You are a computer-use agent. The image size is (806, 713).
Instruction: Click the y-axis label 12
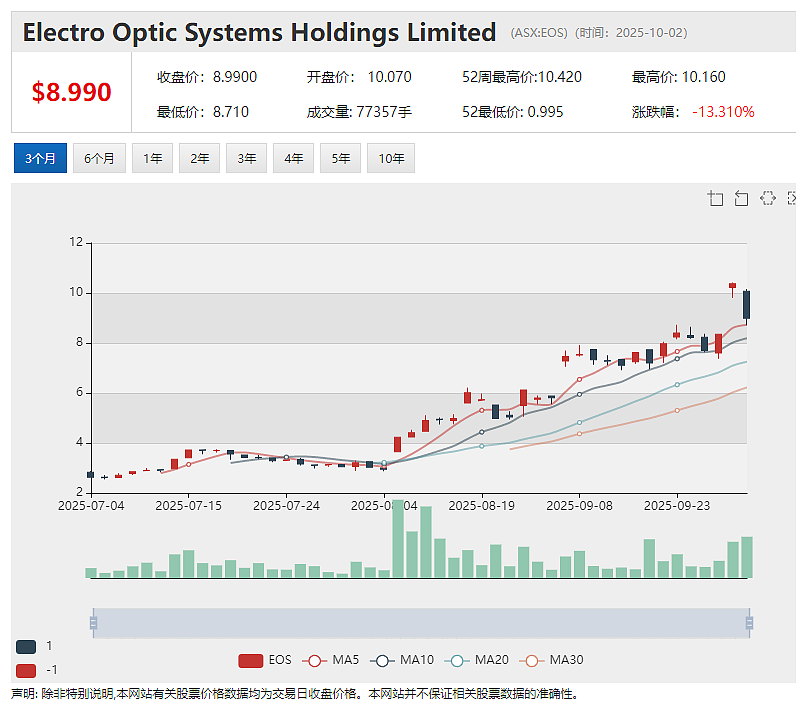click(x=76, y=242)
